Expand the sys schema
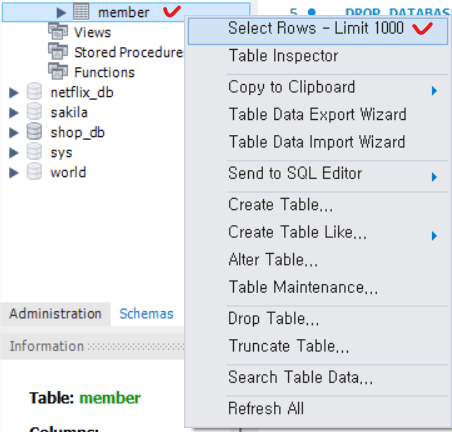This screenshot has width=452, height=432. coord(14,153)
